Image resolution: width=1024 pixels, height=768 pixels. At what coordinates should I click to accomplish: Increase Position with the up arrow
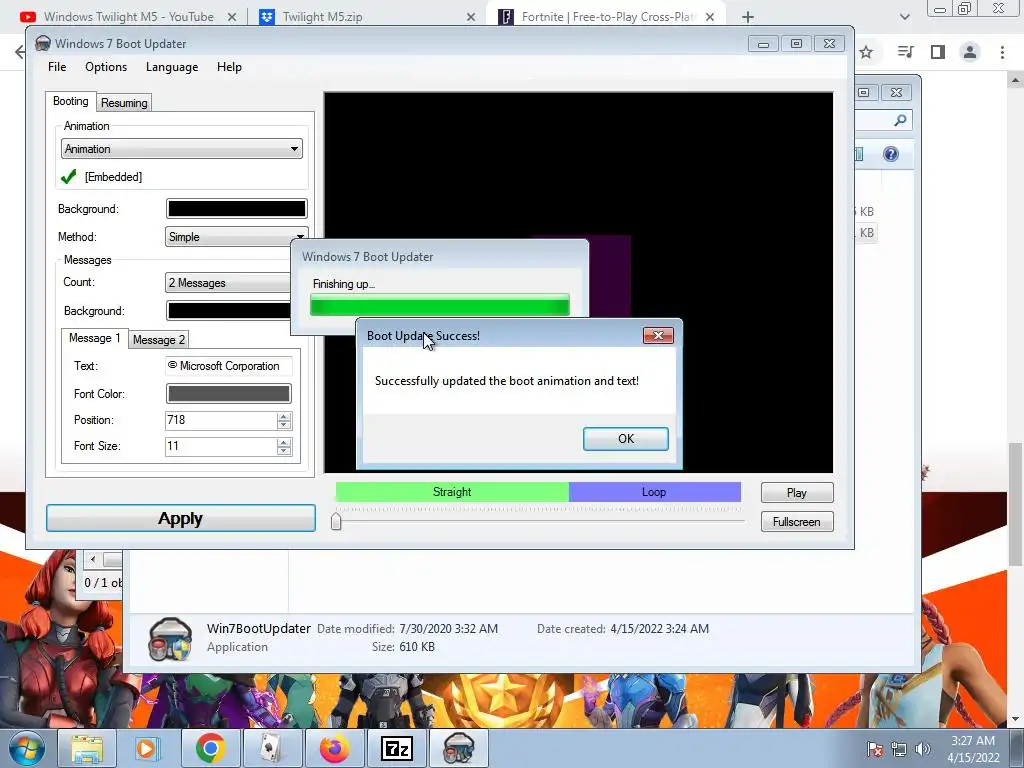283,416
